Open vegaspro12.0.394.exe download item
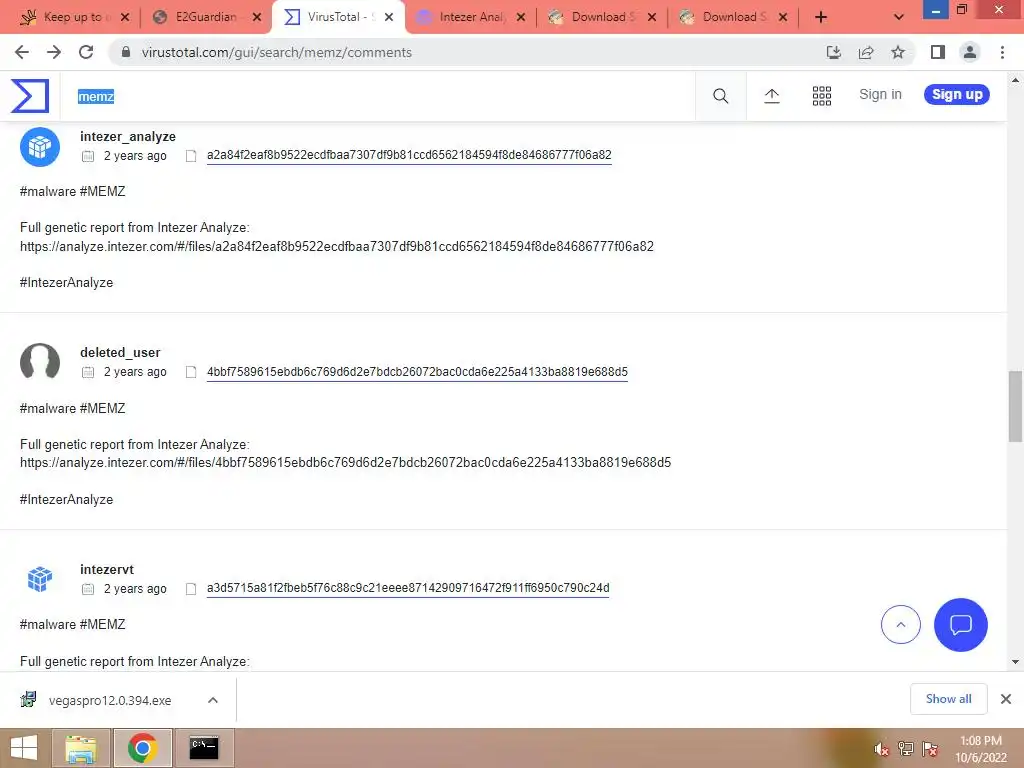 coord(110,700)
